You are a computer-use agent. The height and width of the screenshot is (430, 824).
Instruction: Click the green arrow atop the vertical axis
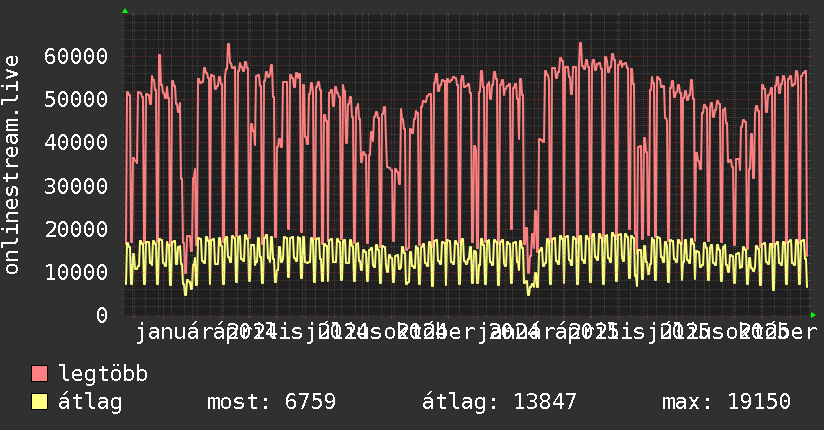pyautogui.click(x=125, y=11)
